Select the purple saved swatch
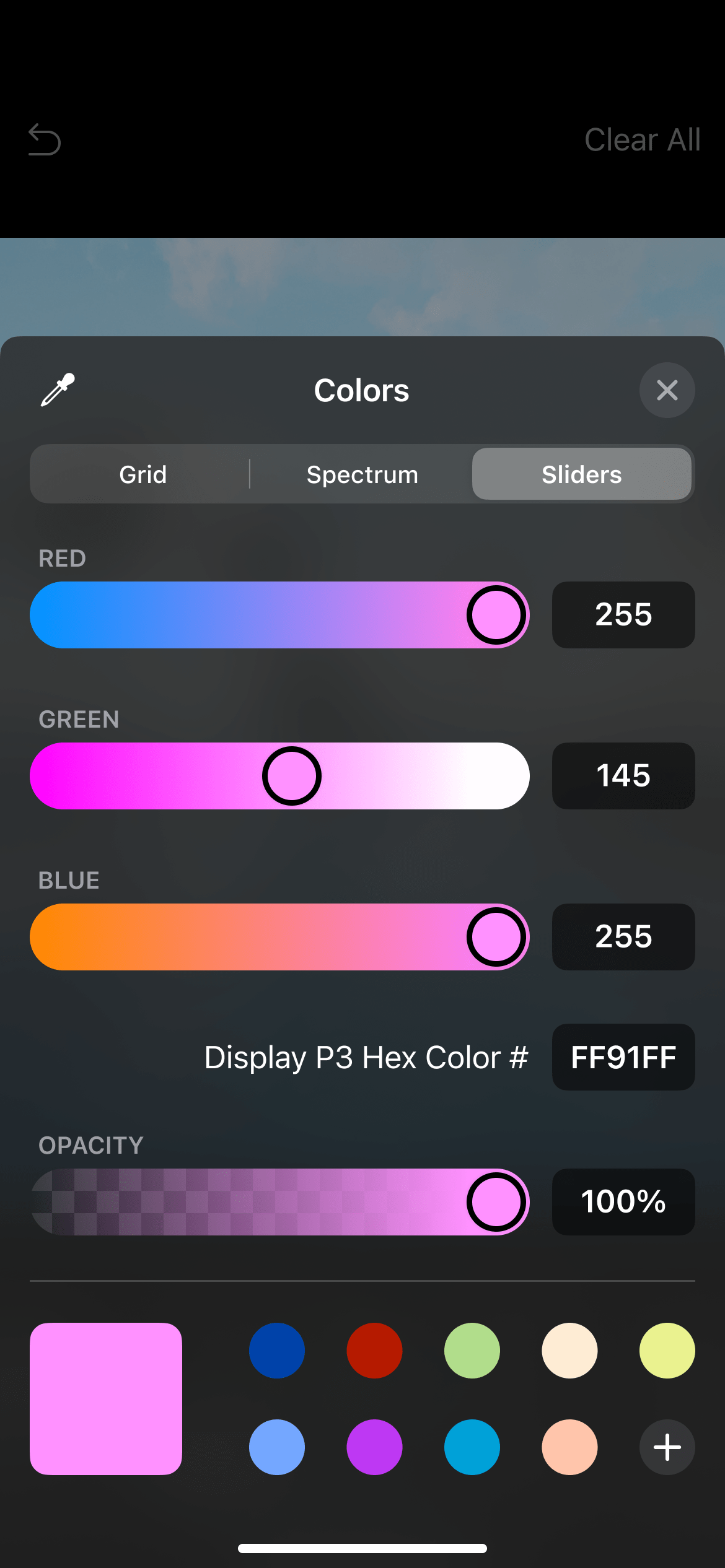725x1568 pixels. click(x=374, y=1447)
